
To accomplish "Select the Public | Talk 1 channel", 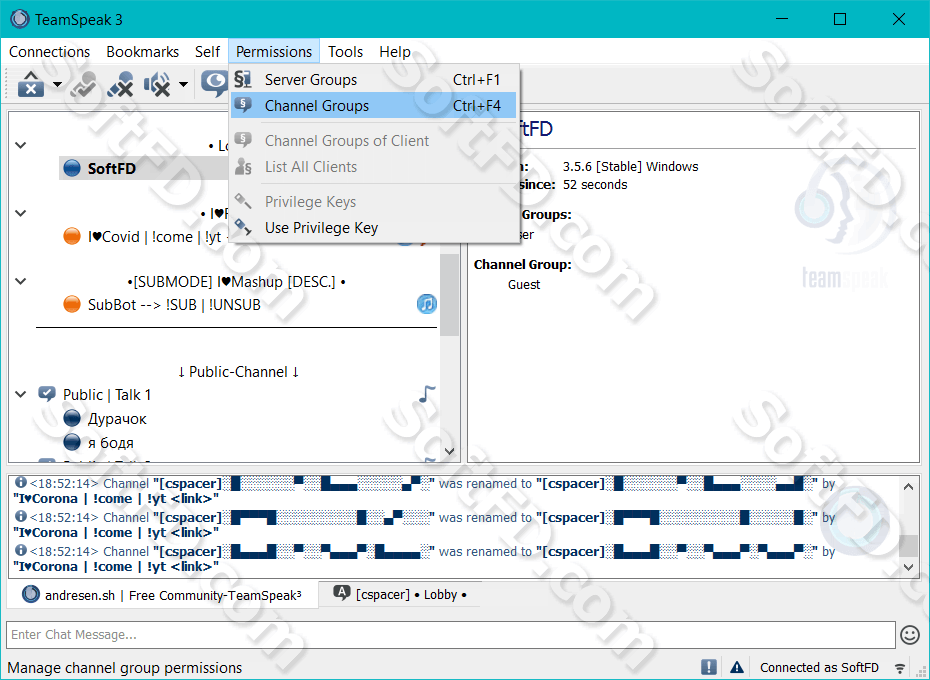I will [107, 395].
